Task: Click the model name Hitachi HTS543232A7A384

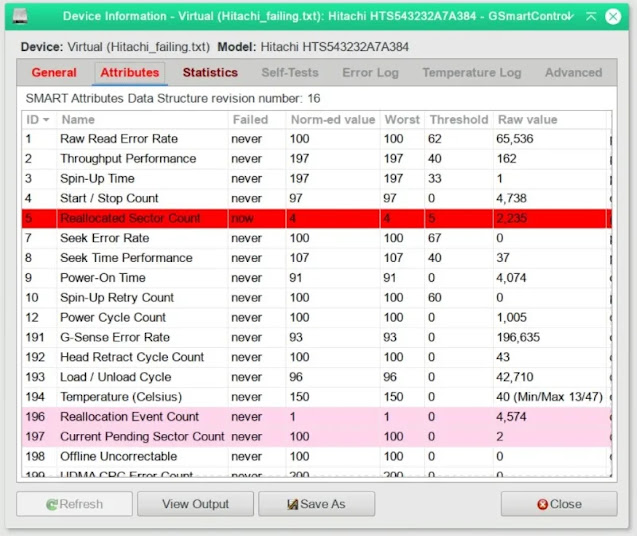Action: point(334,47)
